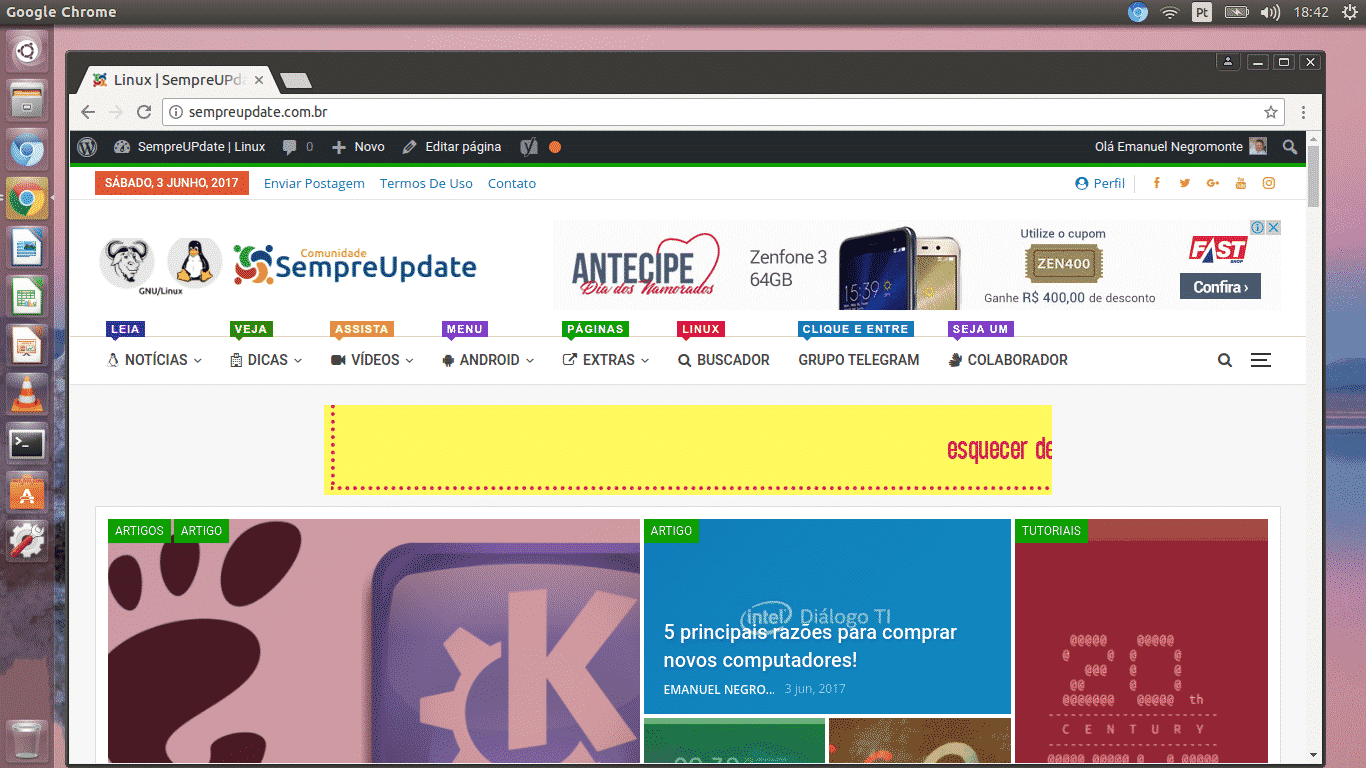Close the banner ad with X icon

pos(1274,228)
